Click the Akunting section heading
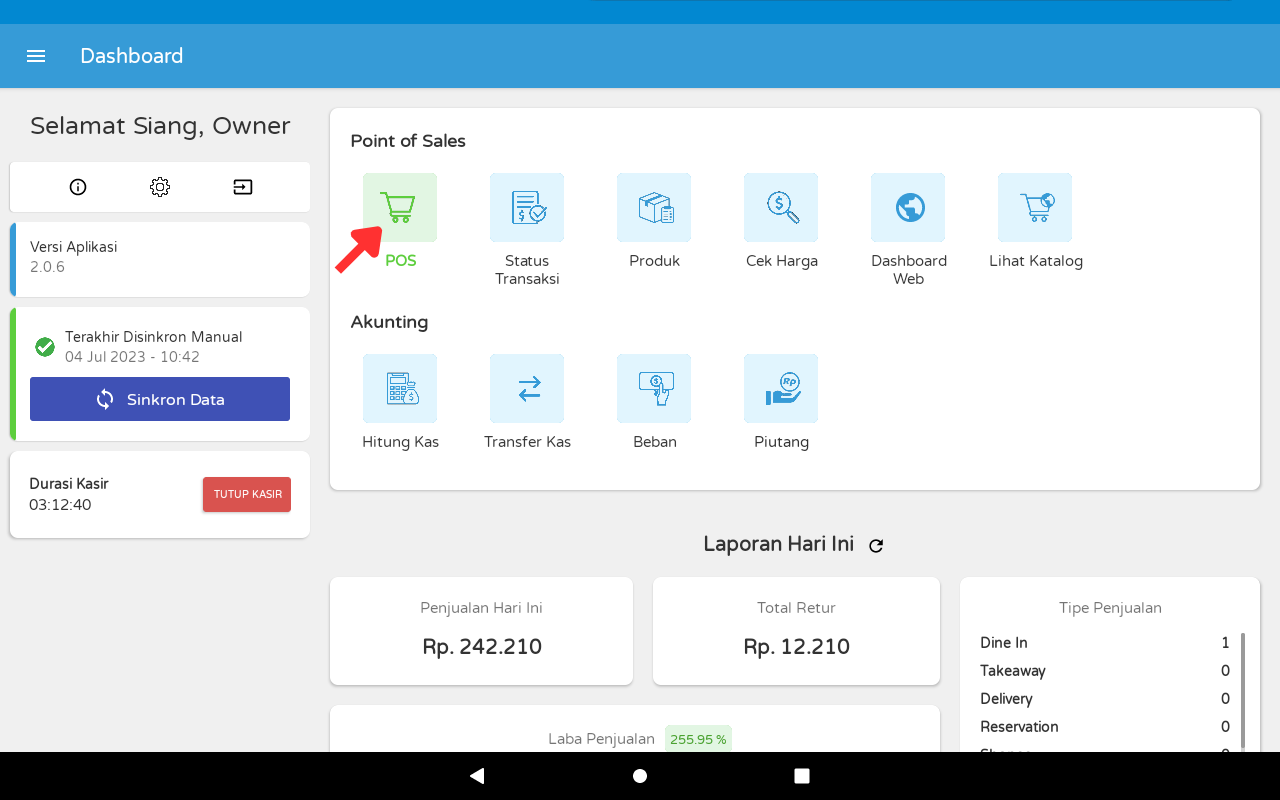Viewport: 1280px width, 800px height. coord(389,322)
